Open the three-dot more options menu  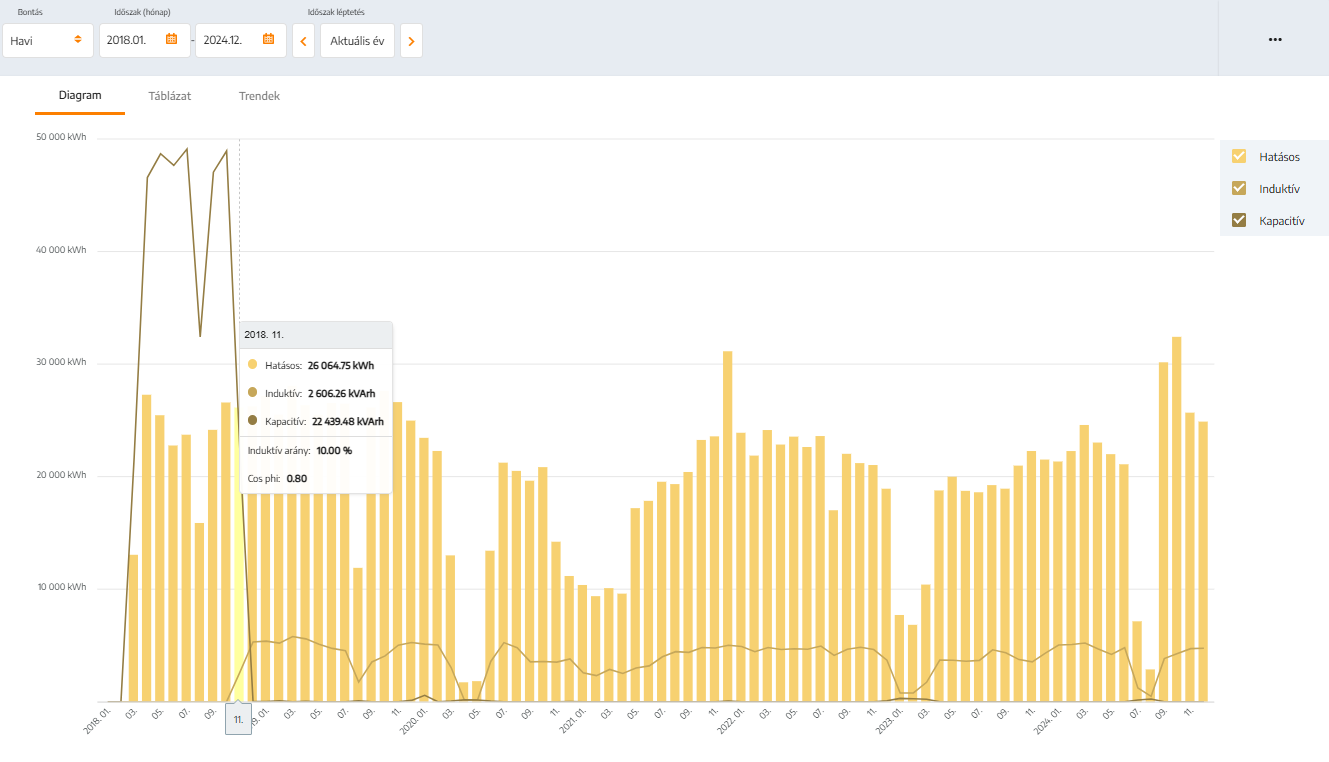click(x=1274, y=40)
